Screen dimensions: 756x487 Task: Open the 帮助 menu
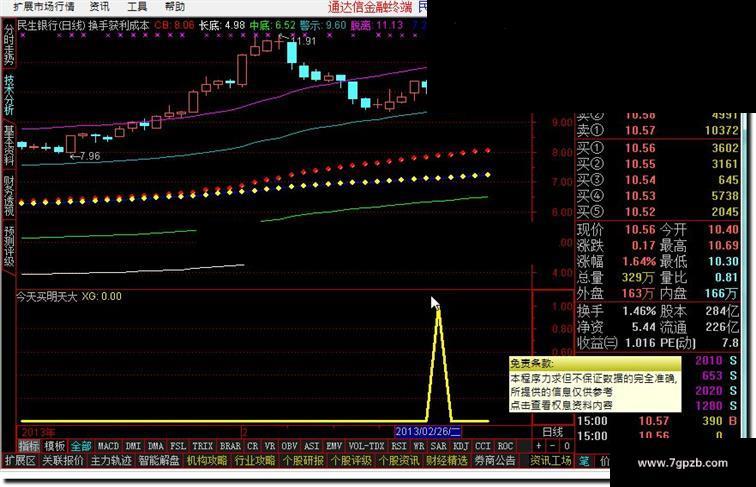pyautogui.click(x=175, y=6)
